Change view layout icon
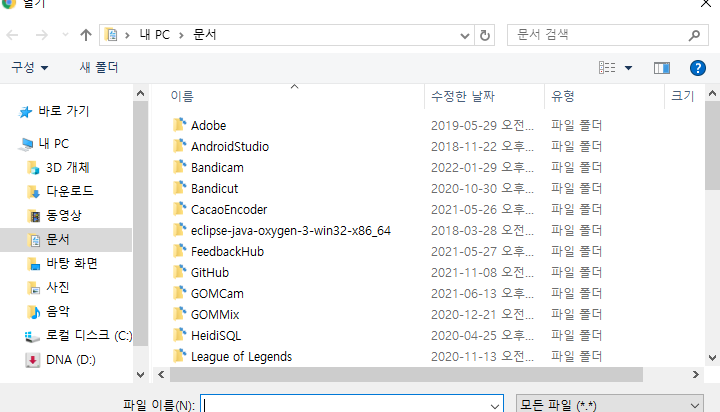The height and width of the screenshot is (412, 720). tap(607, 68)
